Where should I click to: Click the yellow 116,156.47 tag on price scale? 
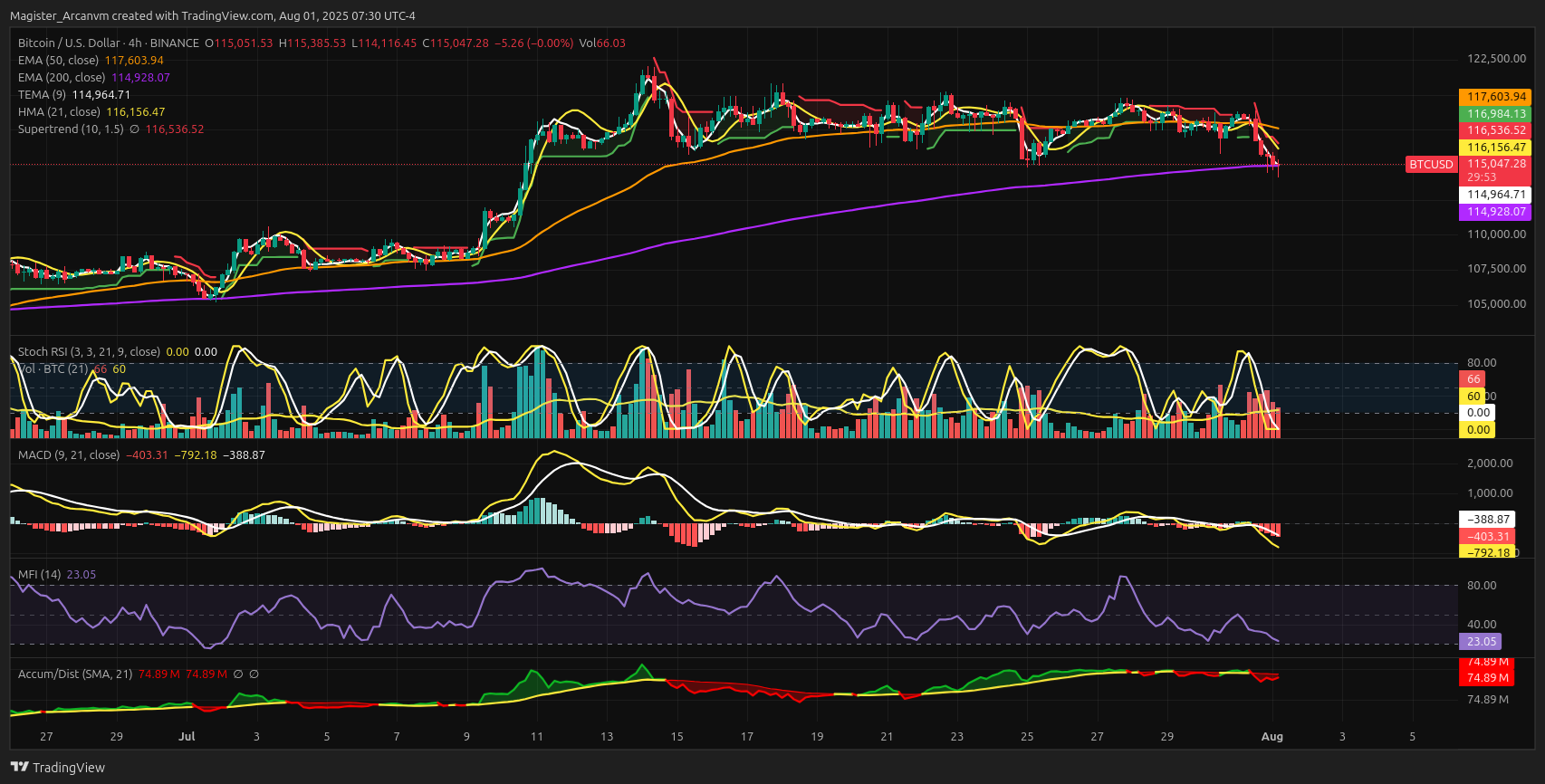pyautogui.click(x=1495, y=147)
